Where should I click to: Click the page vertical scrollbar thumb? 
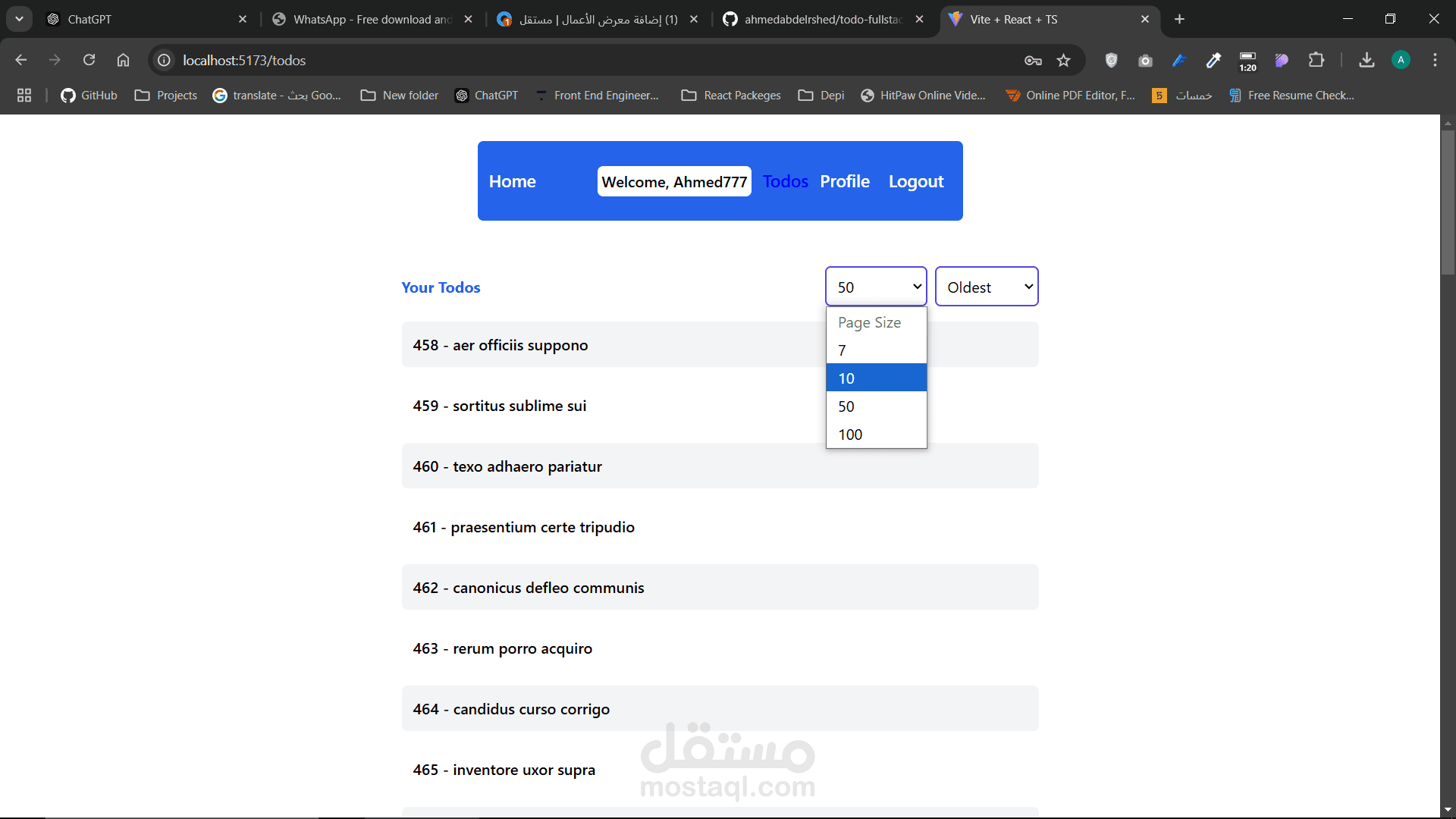1448,201
